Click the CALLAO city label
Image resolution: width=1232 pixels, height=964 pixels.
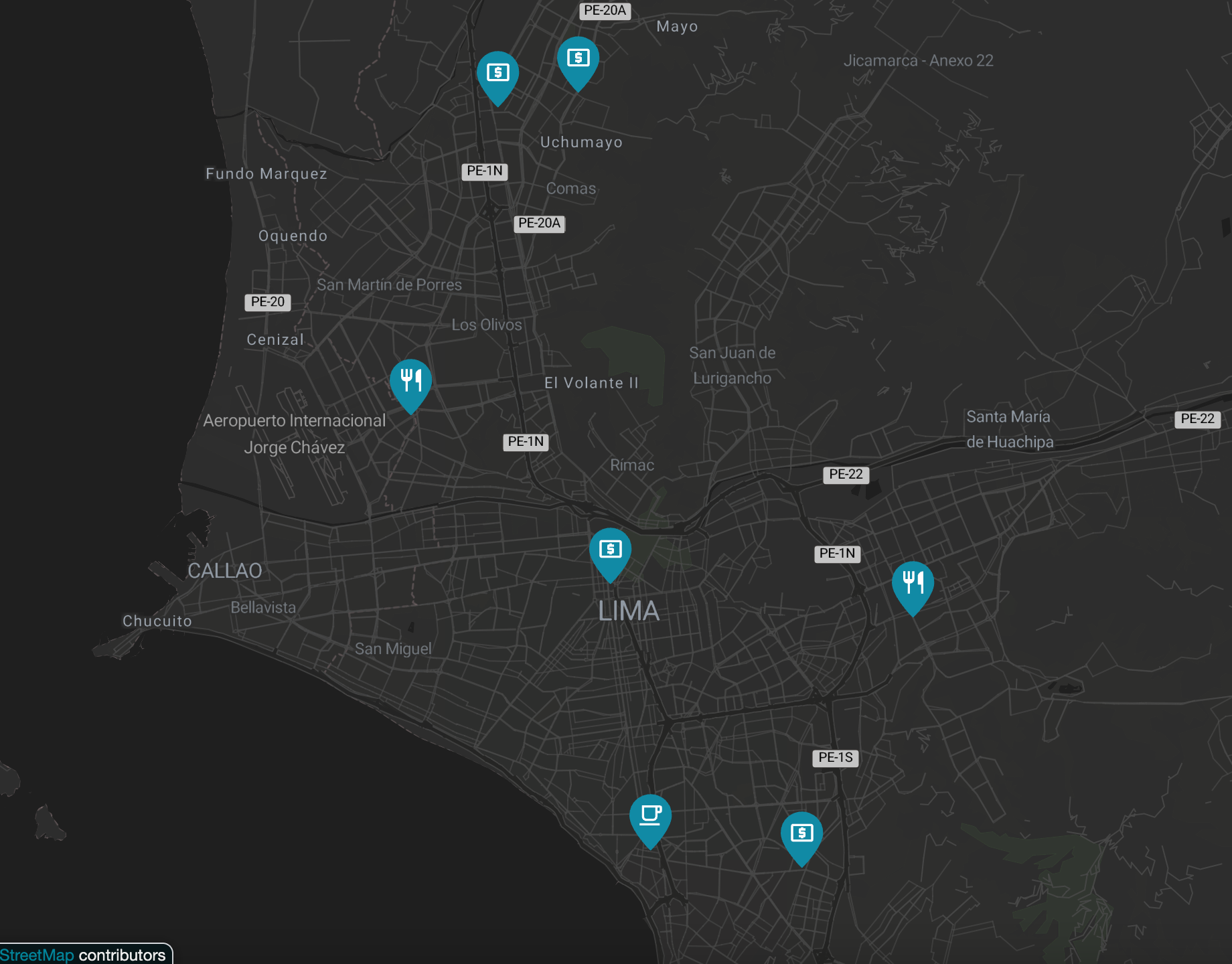(x=224, y=571)
